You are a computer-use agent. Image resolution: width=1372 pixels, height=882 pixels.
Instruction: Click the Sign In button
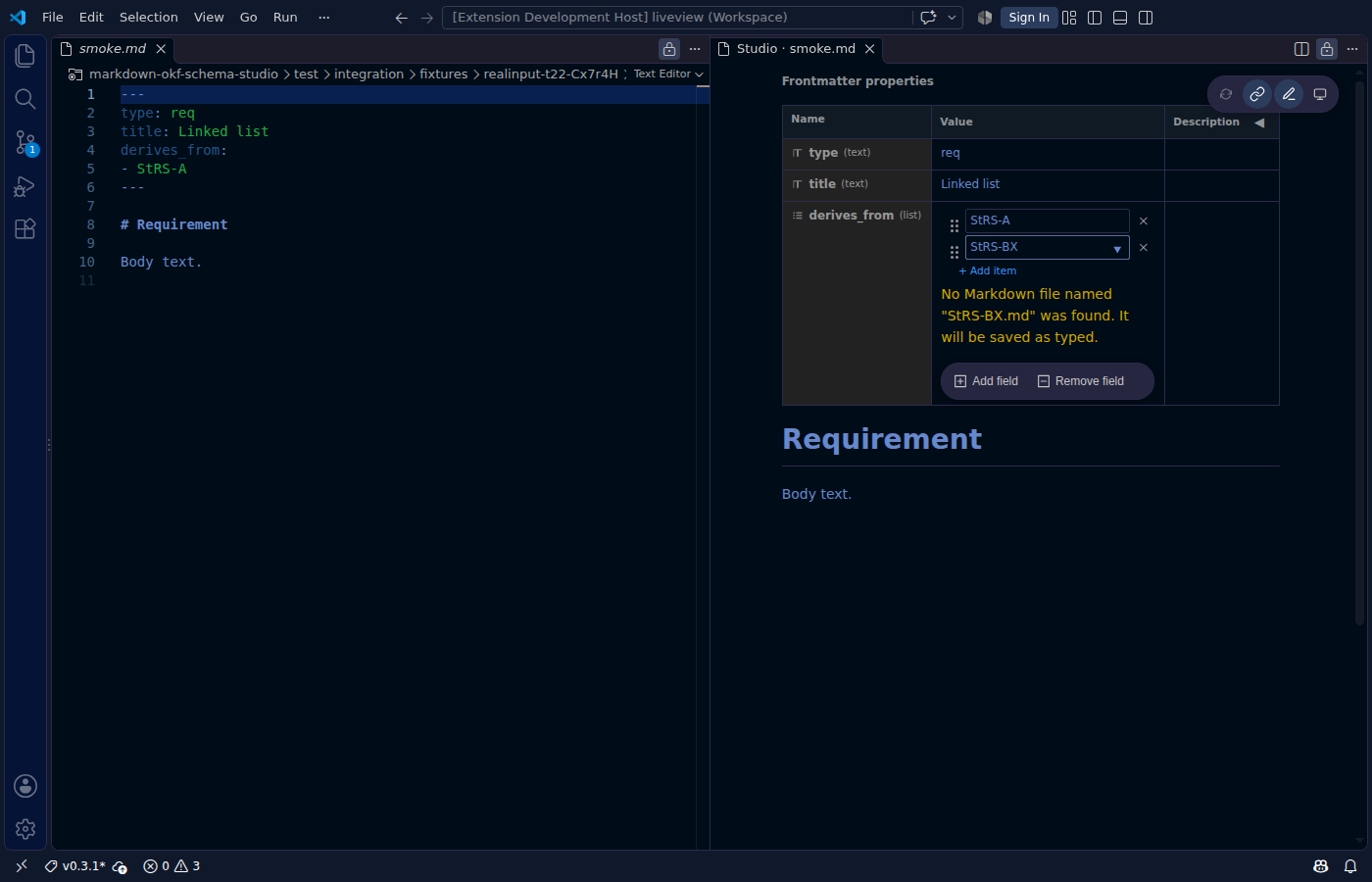pos(1029,18)
